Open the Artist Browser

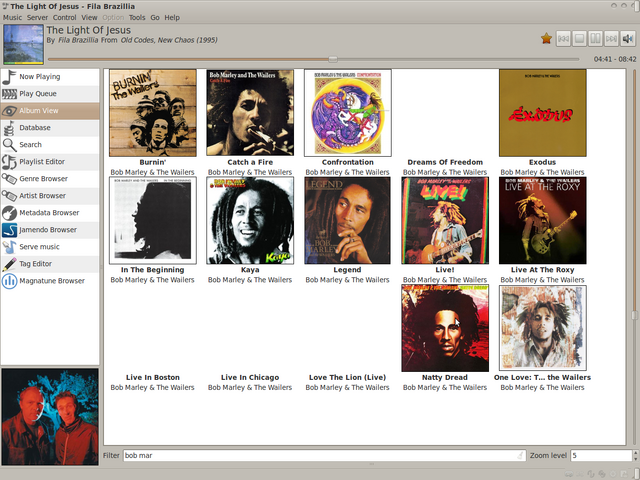tap(50, 196)
